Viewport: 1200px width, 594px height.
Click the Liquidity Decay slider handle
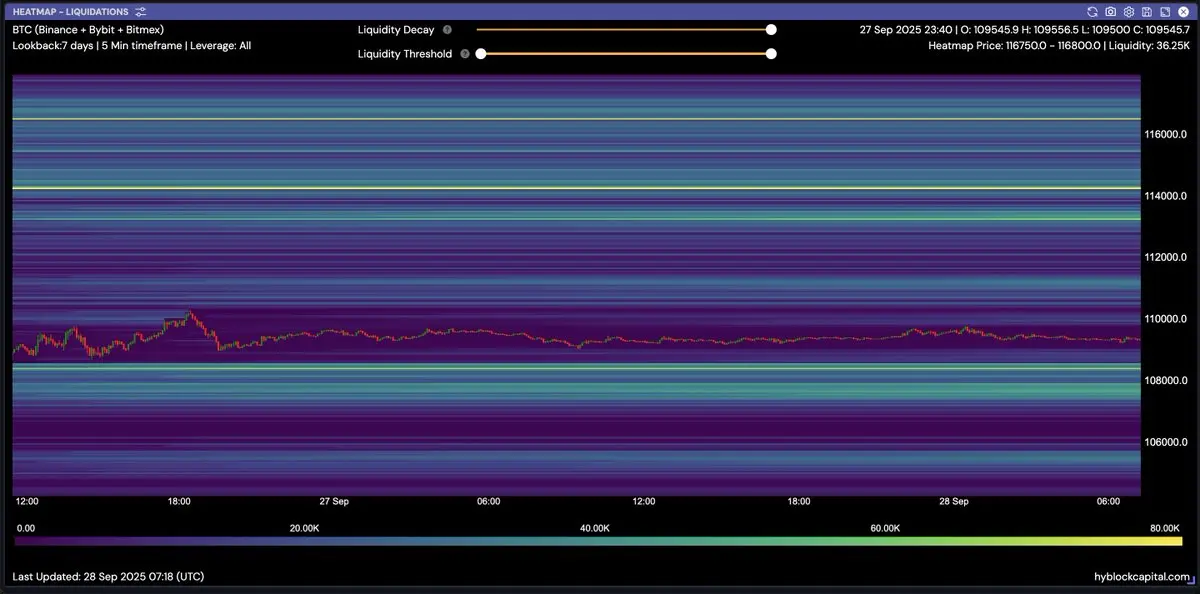pos(771,30)
